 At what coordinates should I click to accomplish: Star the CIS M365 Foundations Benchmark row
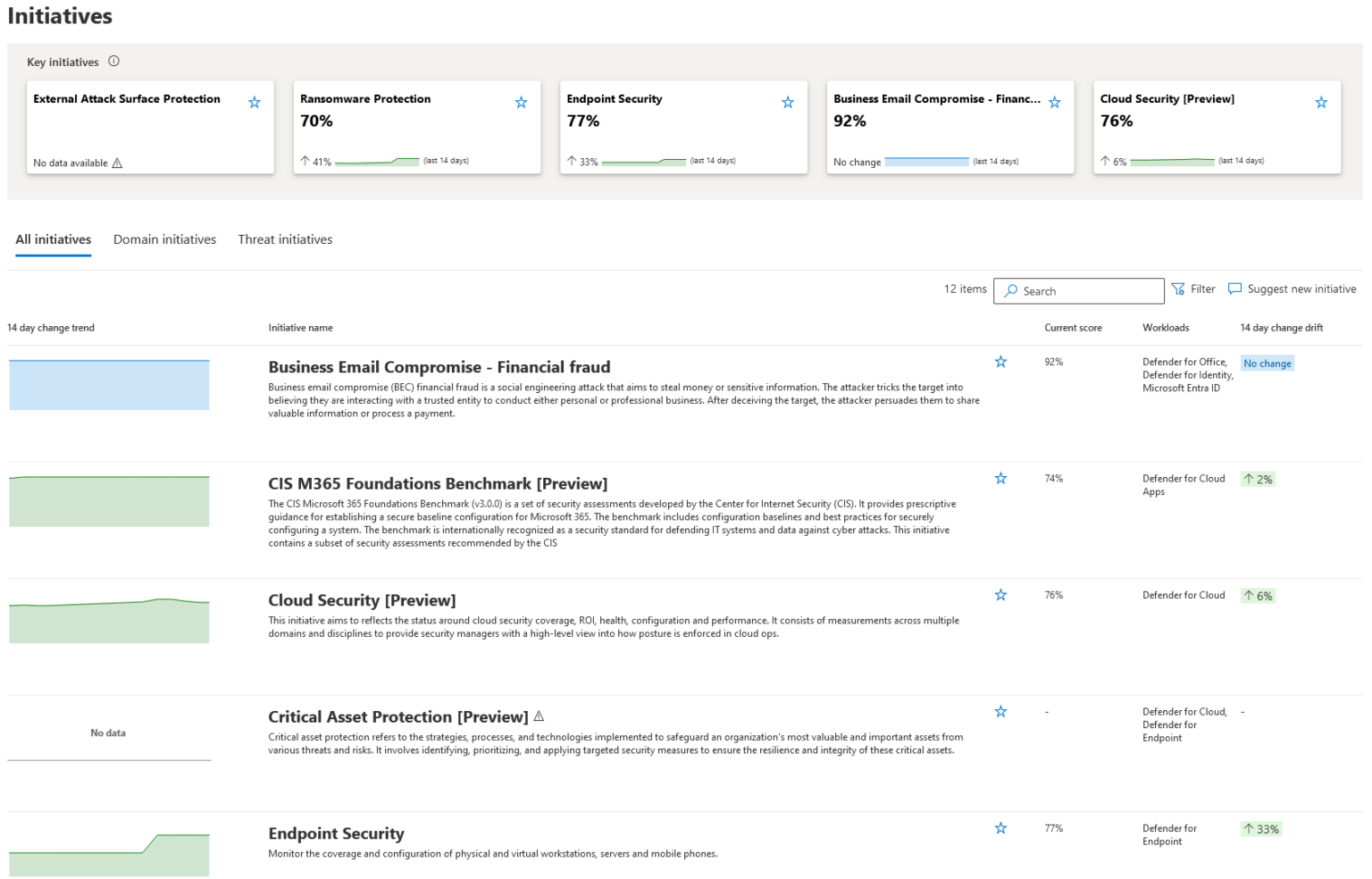coord(1000,479)
